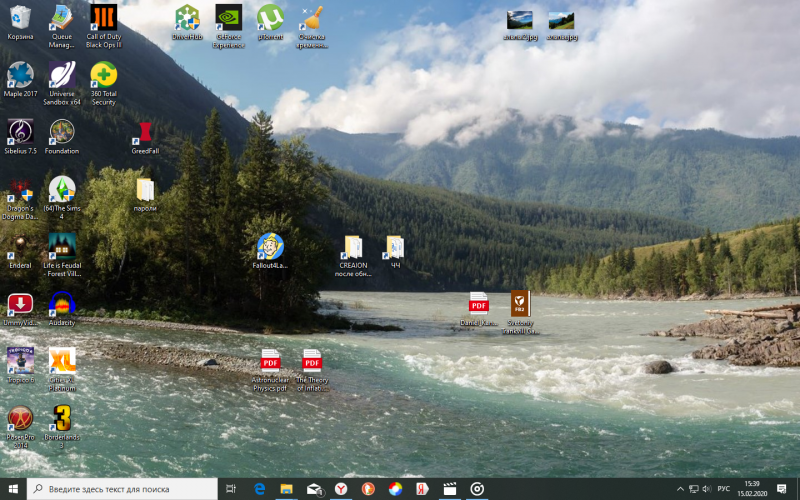The width and height of the screenshot is (800, 500).
Task: Click the taskbar search box
Action: coord(122,489)
